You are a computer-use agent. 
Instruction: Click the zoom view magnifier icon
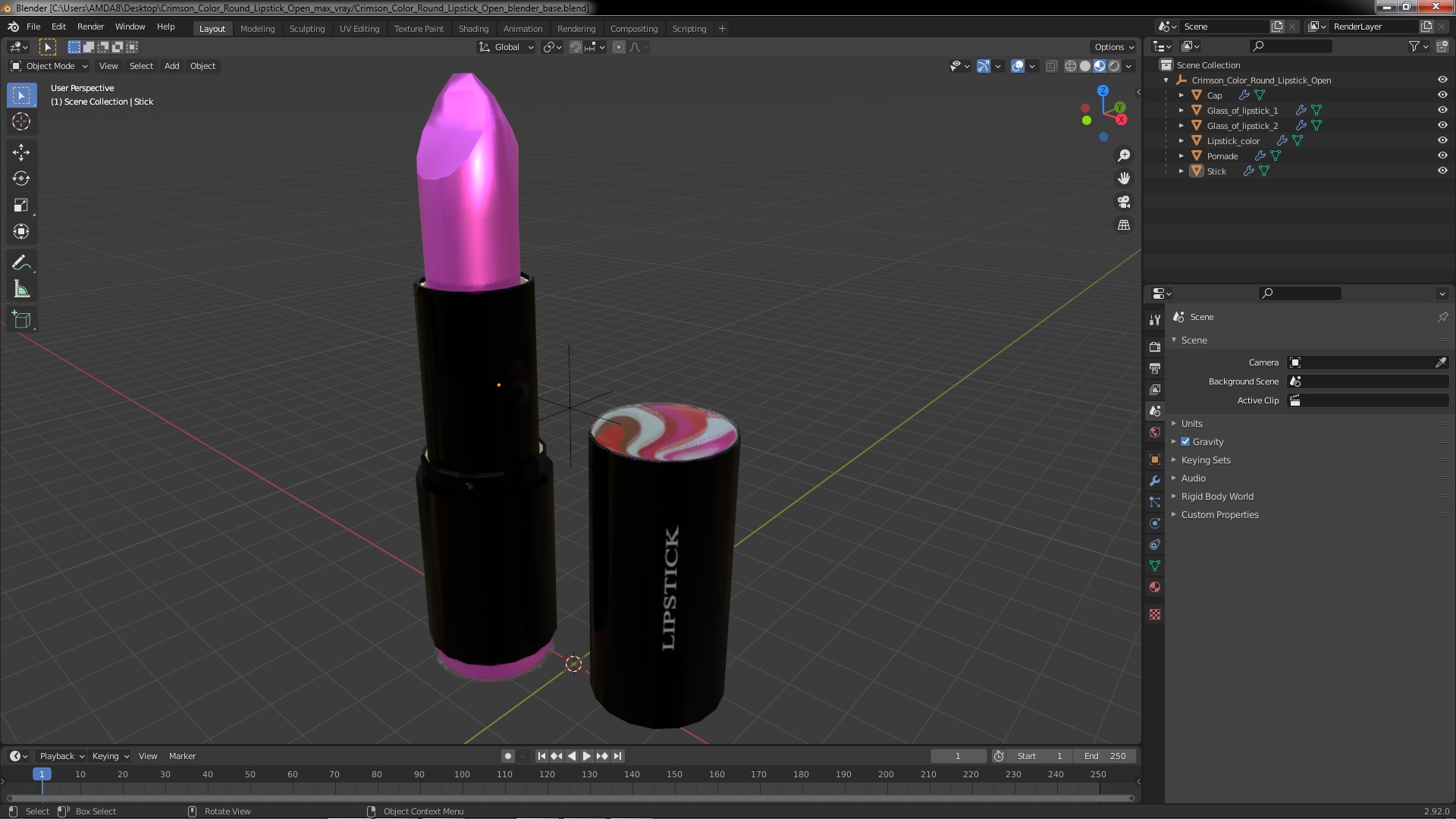click(1124, 155)
